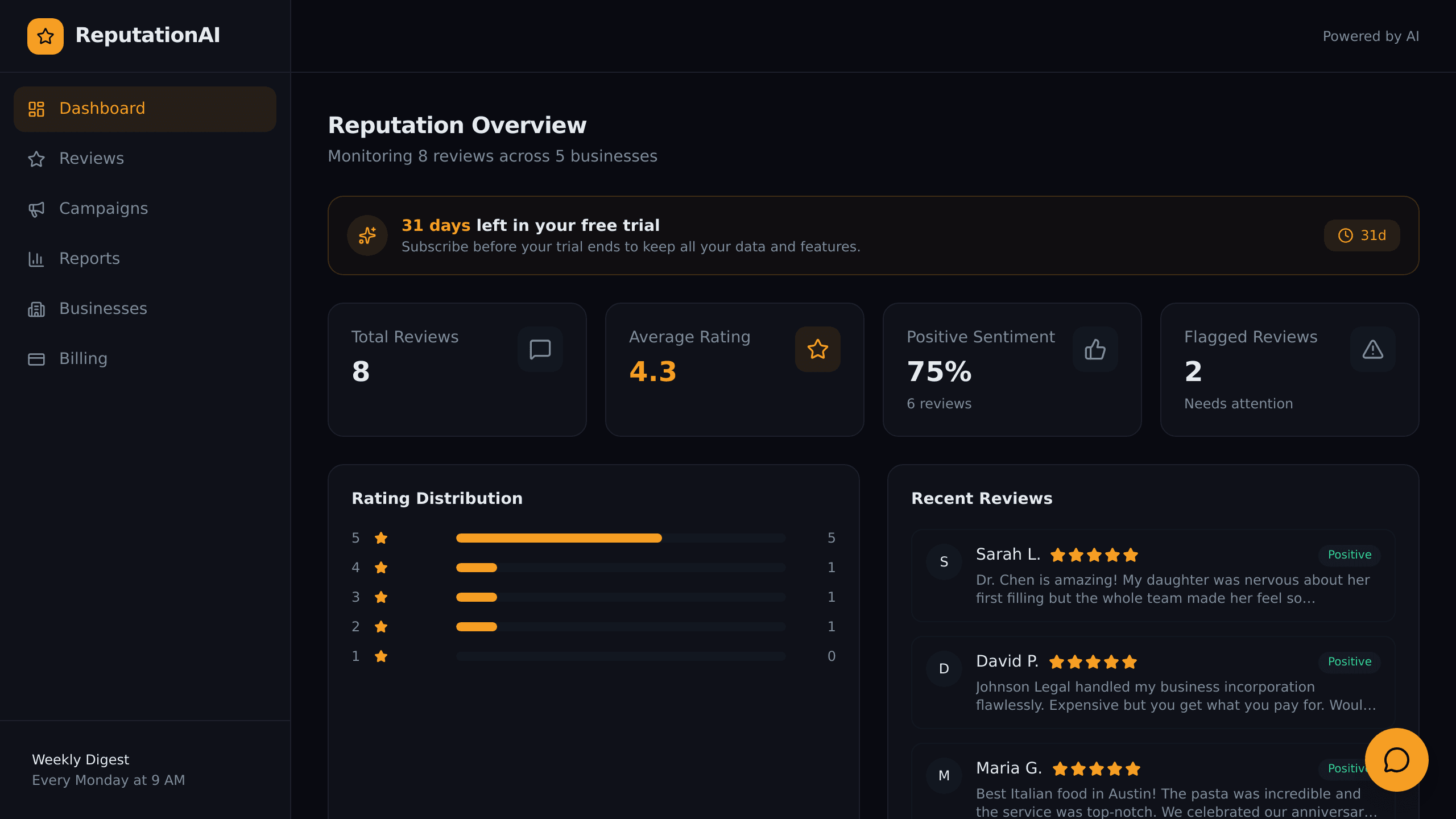This screenshot has height=819, width=1456.
Task: Click the Rating Distribution heading
Action: coord(437,499)
